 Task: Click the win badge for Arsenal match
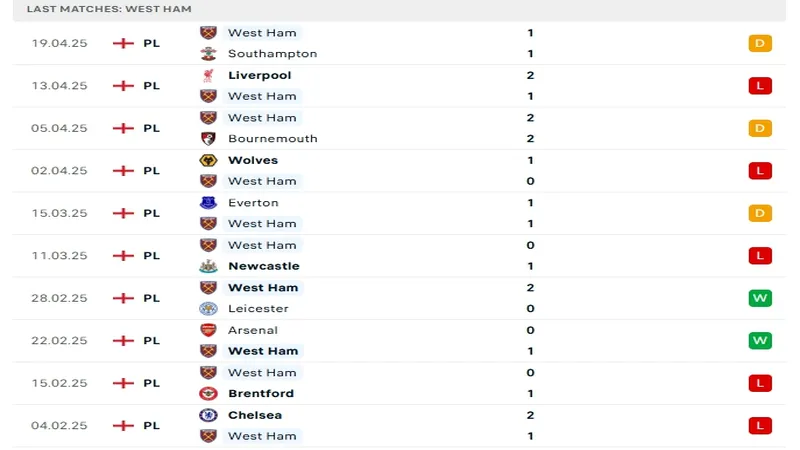760,341
